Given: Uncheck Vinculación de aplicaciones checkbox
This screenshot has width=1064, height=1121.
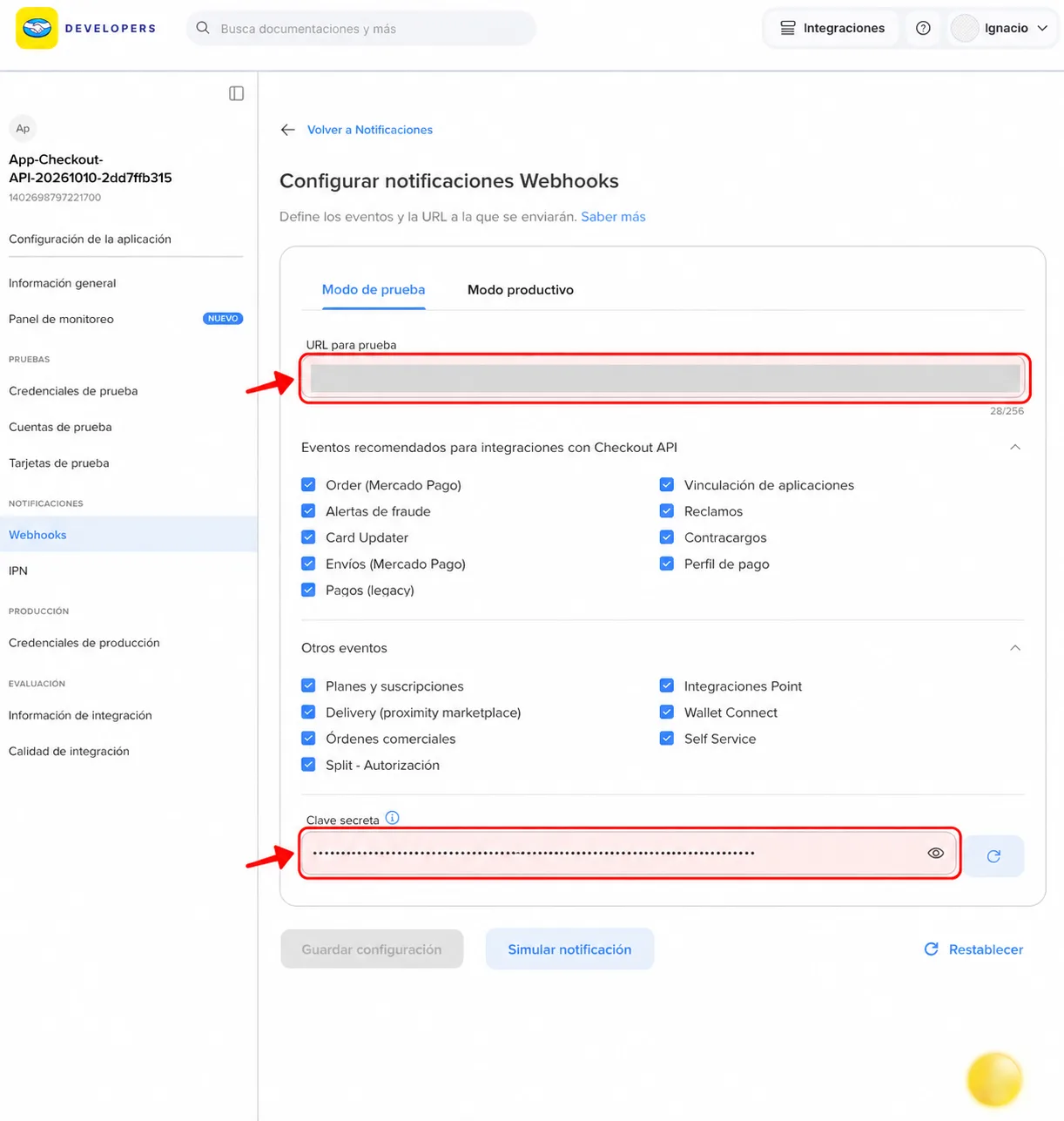Looking at the screenshot, I should tap(667, 484).
